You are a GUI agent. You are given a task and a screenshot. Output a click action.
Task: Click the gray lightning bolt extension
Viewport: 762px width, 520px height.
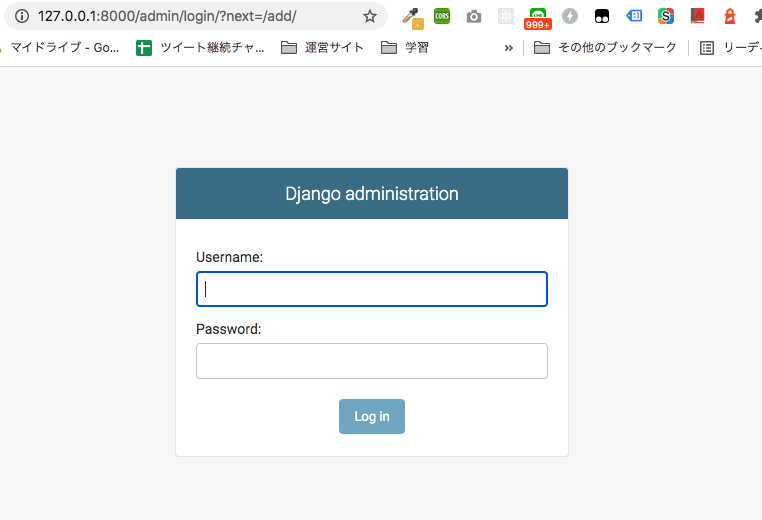pyautogui.click(x=570, y=16)
